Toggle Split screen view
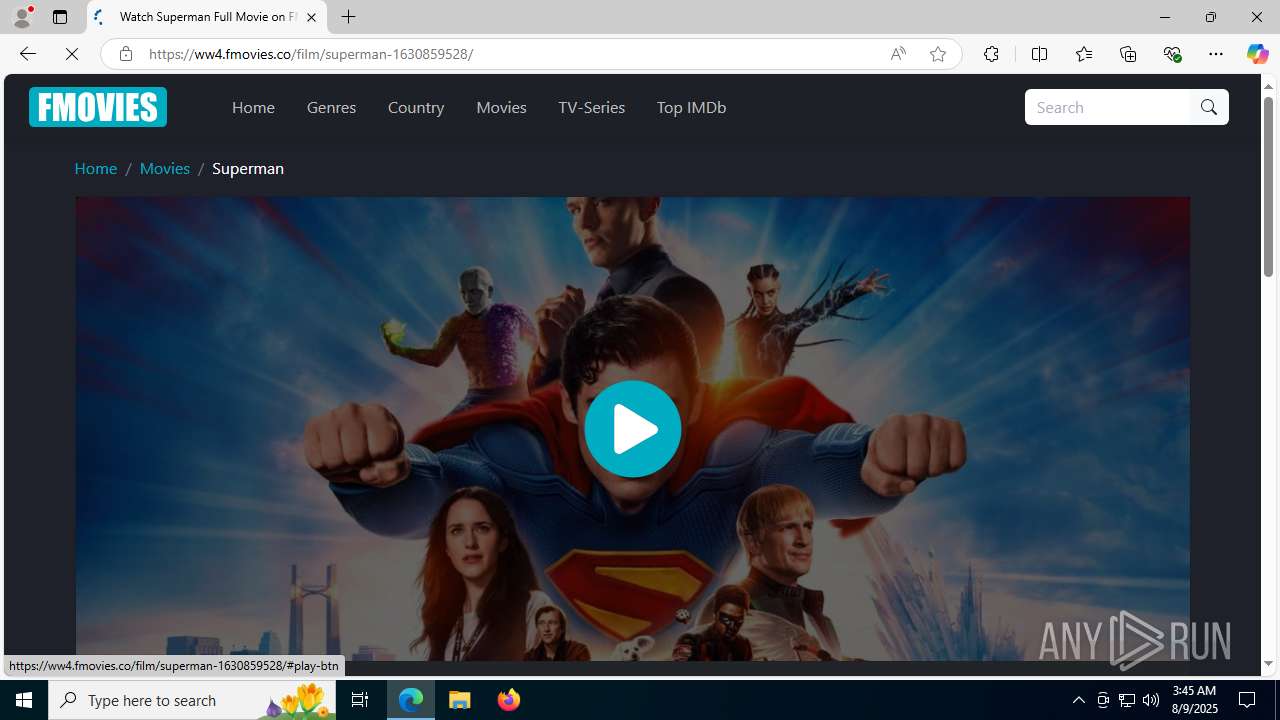 pyautogui.click(x=1039, y=54)
